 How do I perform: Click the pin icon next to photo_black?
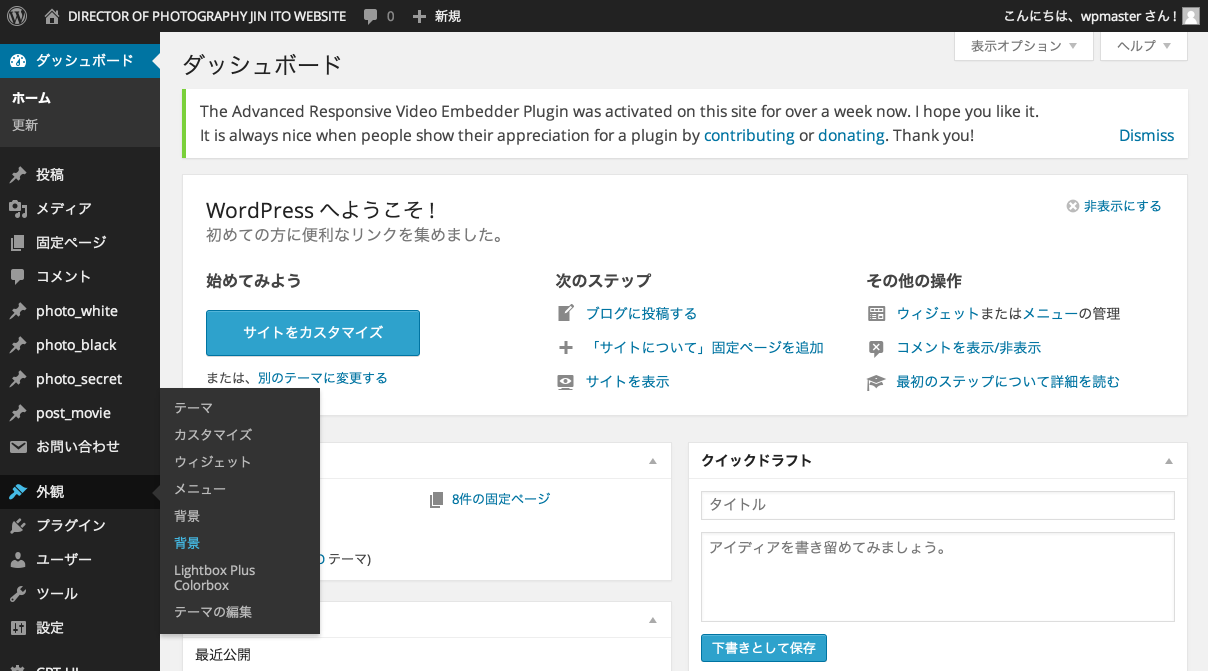pos(18,345)
